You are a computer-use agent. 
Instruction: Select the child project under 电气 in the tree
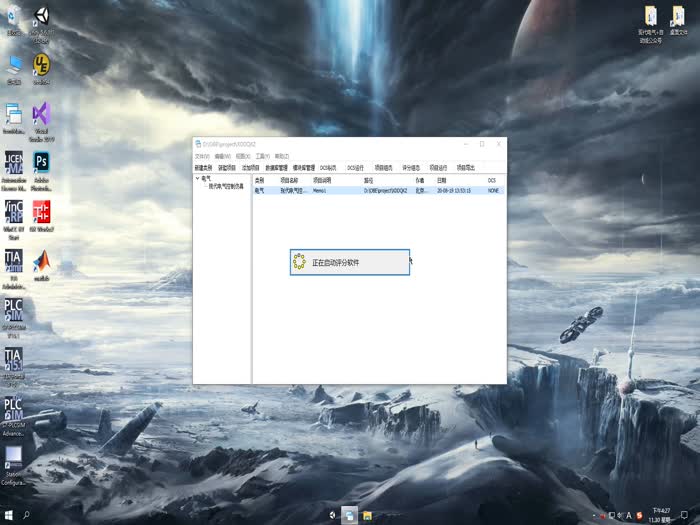pyautogui.click(x=225, y=187)
